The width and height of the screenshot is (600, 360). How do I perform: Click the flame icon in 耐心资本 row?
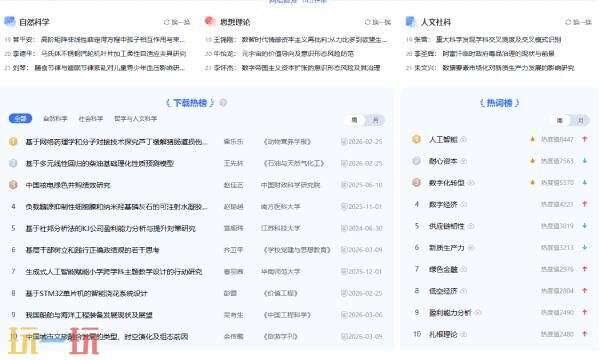pyautogui.click(x=532, y=161)
